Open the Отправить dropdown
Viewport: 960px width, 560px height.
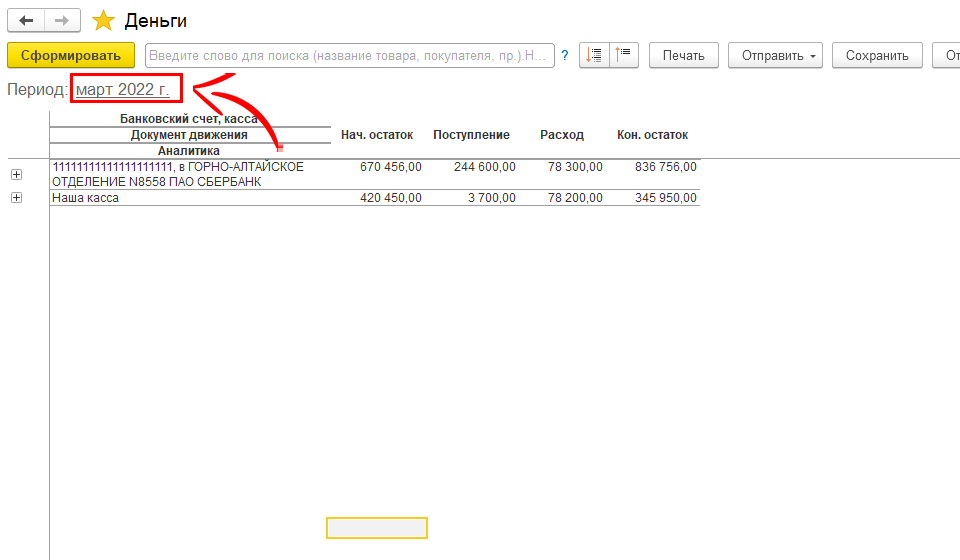(x=774, y=55)
